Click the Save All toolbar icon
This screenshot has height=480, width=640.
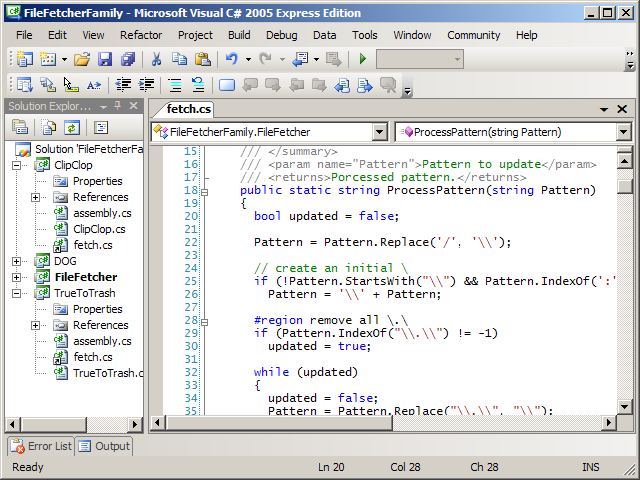point(128,59)
